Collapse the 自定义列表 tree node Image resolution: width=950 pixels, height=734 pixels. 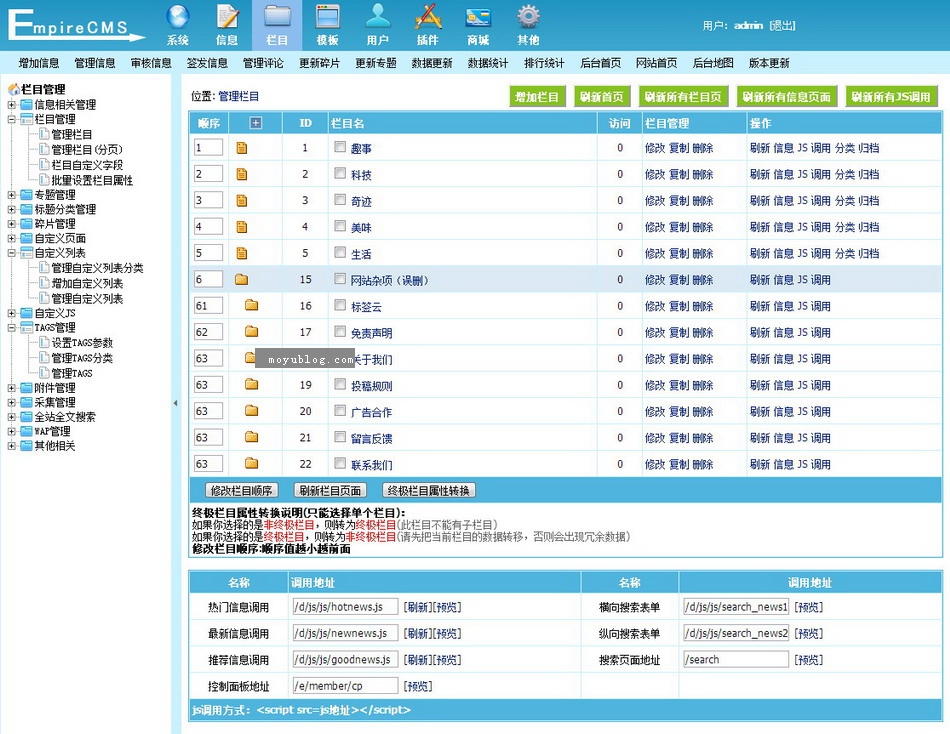(12, 253)
